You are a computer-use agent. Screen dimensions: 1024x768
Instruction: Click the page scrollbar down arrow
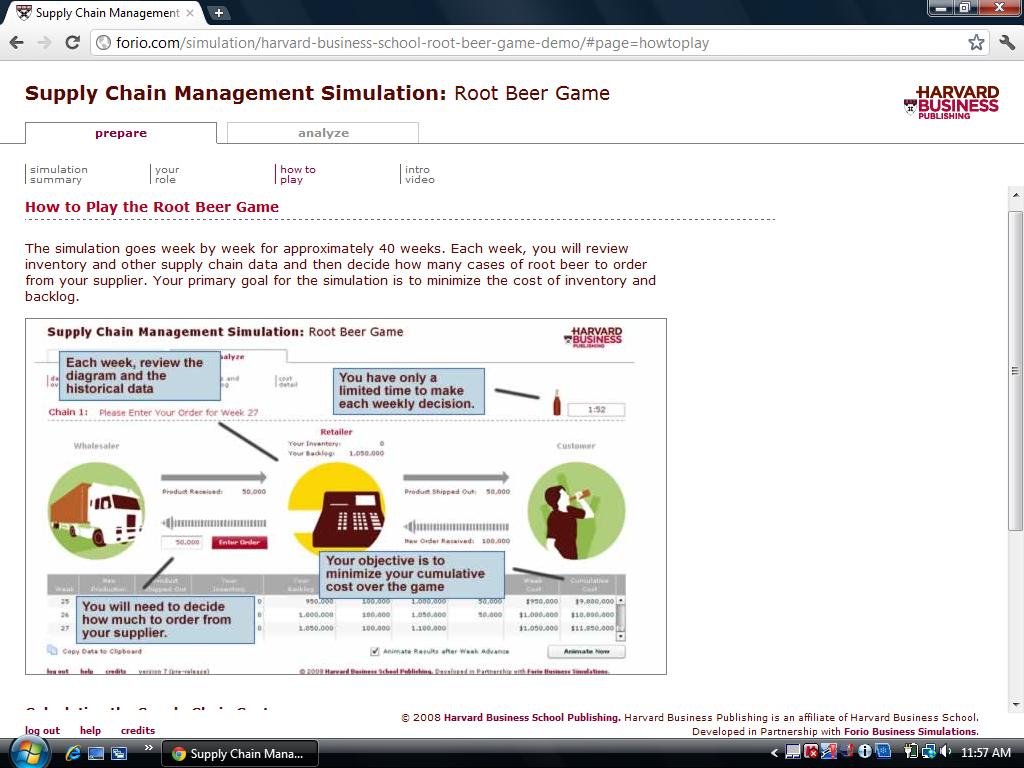click(1016, 705)
